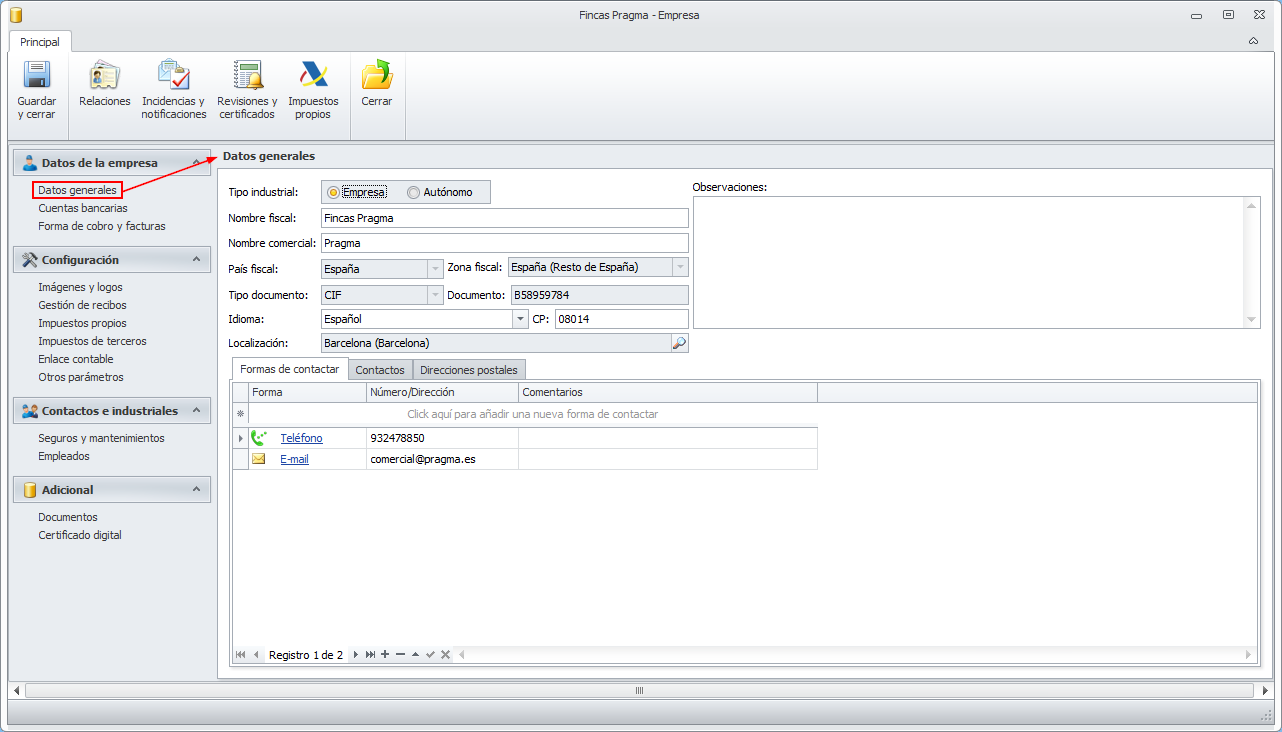Click the Localización search magnifier icon
Image resolution: width=1282 pixels, height=732 pixels.
click(679, 343)
